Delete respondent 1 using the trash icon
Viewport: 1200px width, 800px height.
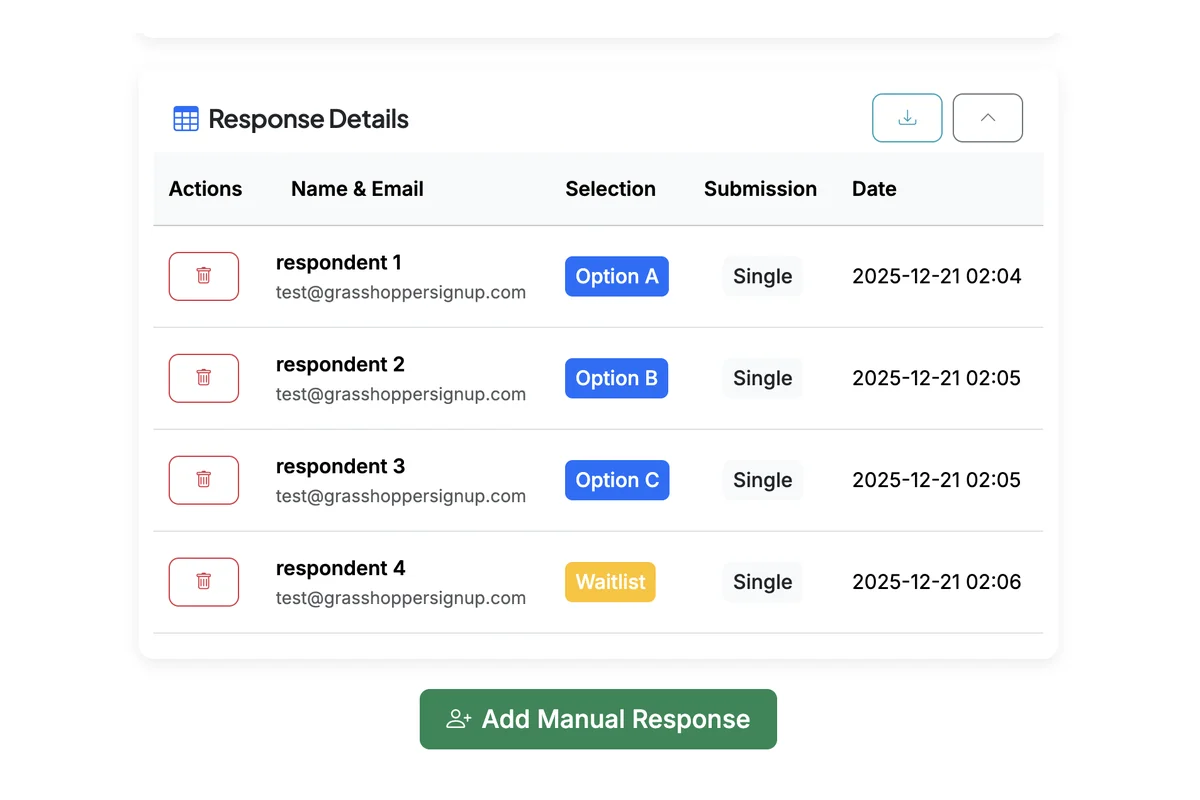(204, 276)
